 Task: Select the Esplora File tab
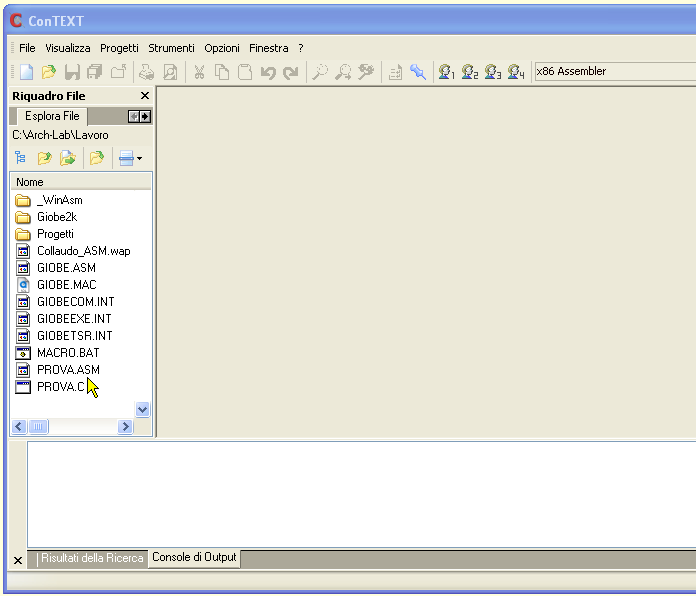coord(52,116)
